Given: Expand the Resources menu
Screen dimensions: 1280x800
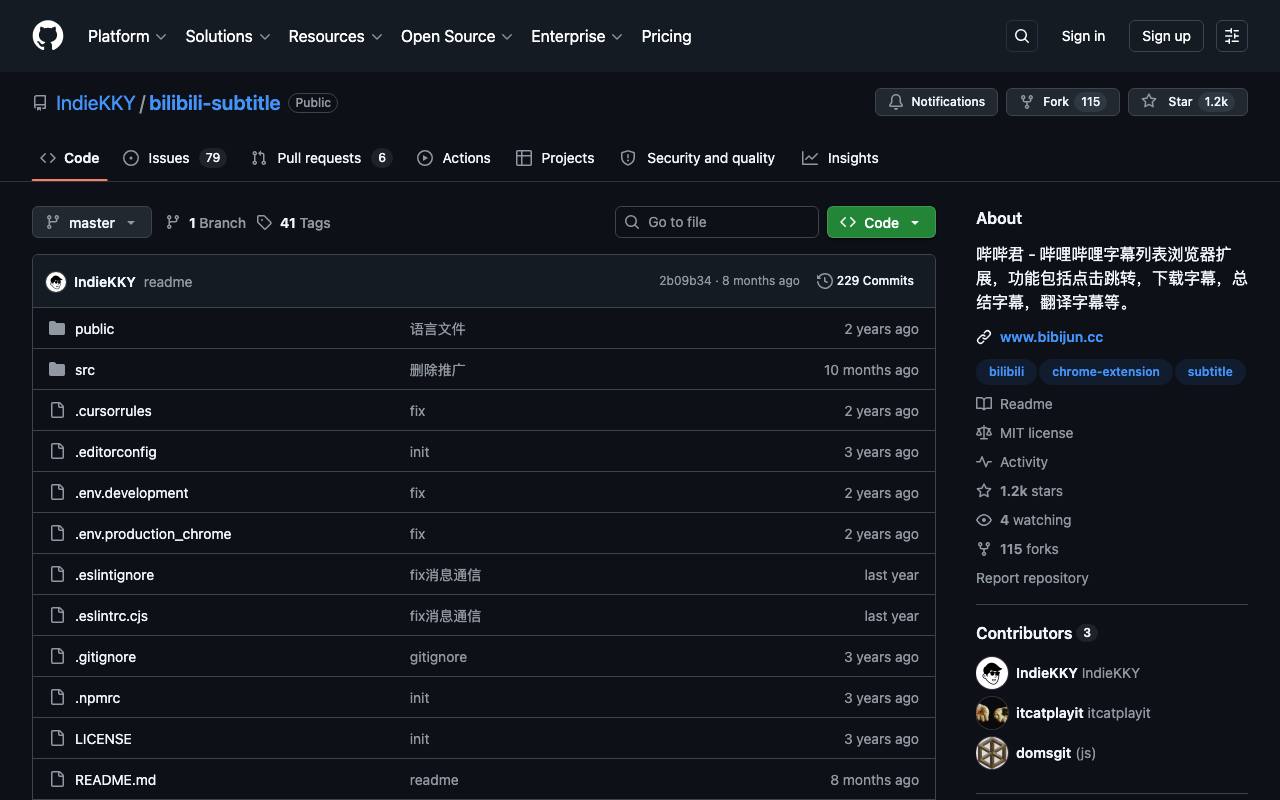Looking at the screenshot, I should click(x=336, y=36).
